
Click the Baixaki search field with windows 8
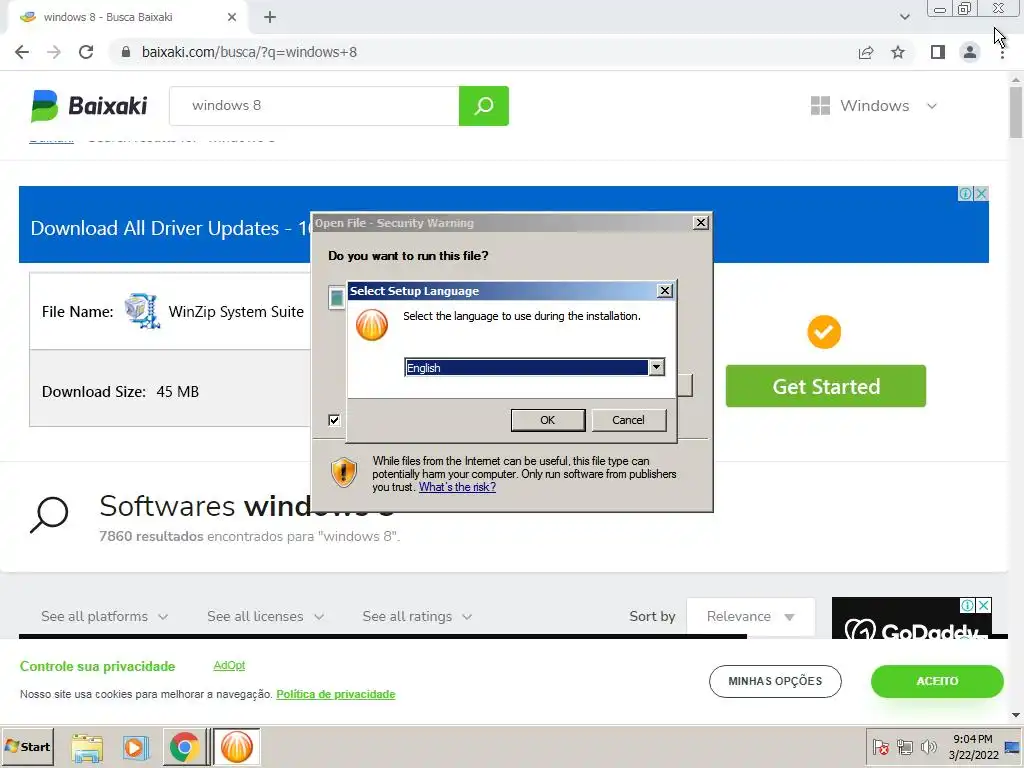tap(314, 106)
